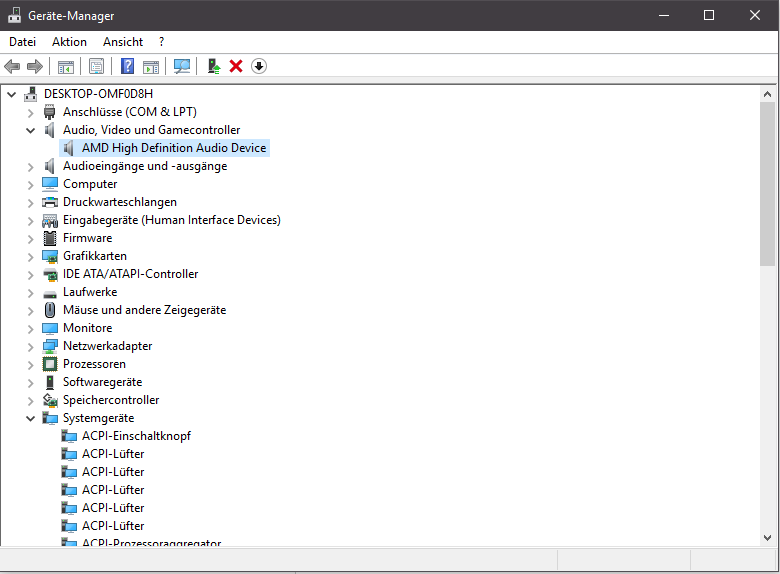Click the Druckwarteschlangen printer icon
Screen dimensions: 780x574
50,202
